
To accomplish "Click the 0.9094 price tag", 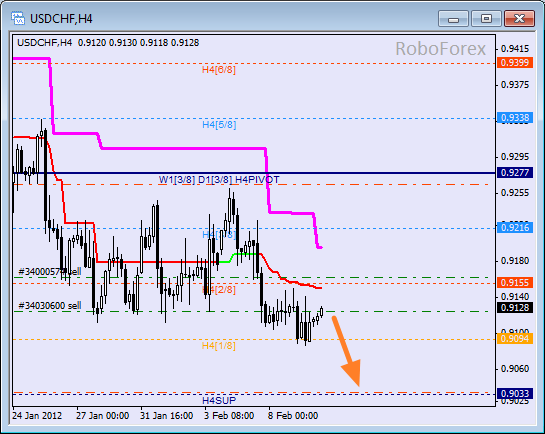I will point(515,338).
